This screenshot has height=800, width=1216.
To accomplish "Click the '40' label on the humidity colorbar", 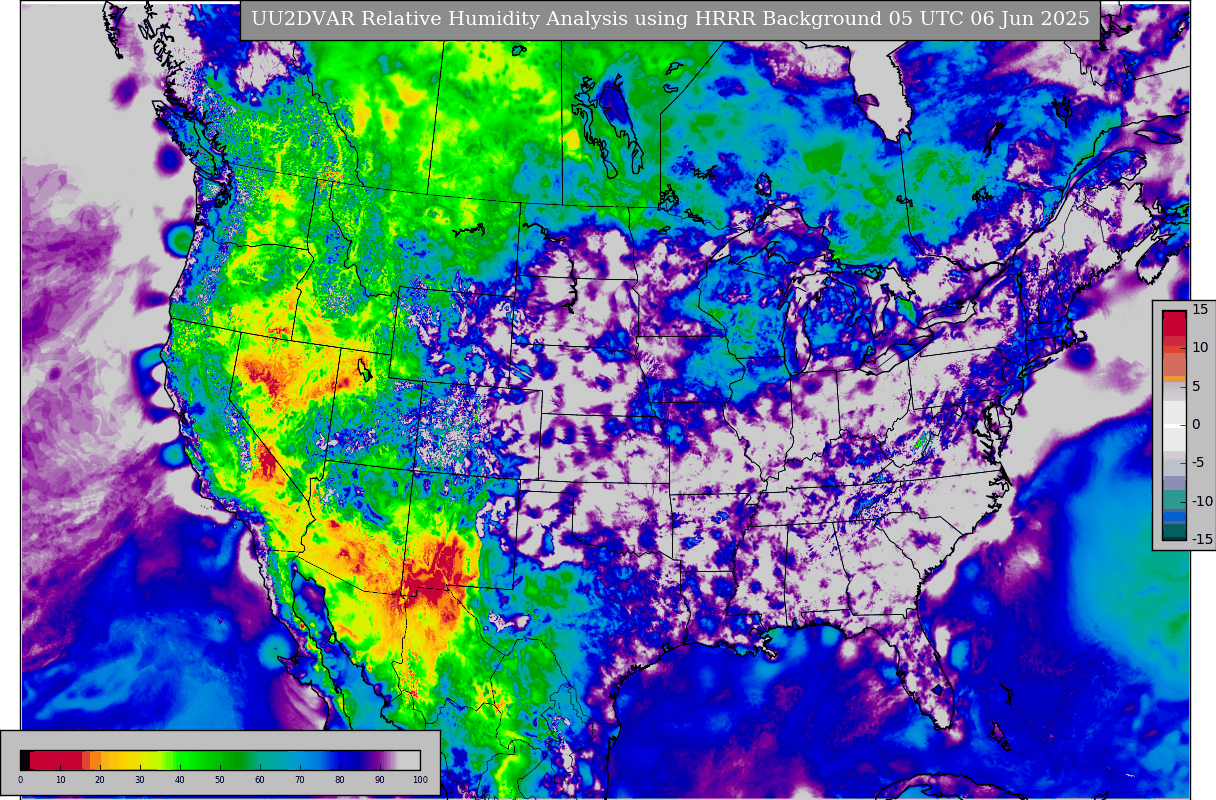I will coord(179,780).
